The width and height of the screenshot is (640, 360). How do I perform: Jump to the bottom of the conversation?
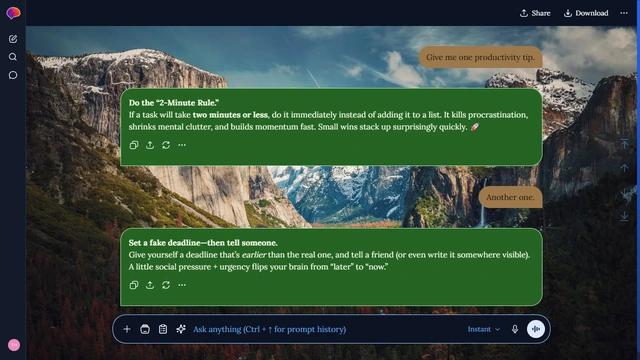624,216
